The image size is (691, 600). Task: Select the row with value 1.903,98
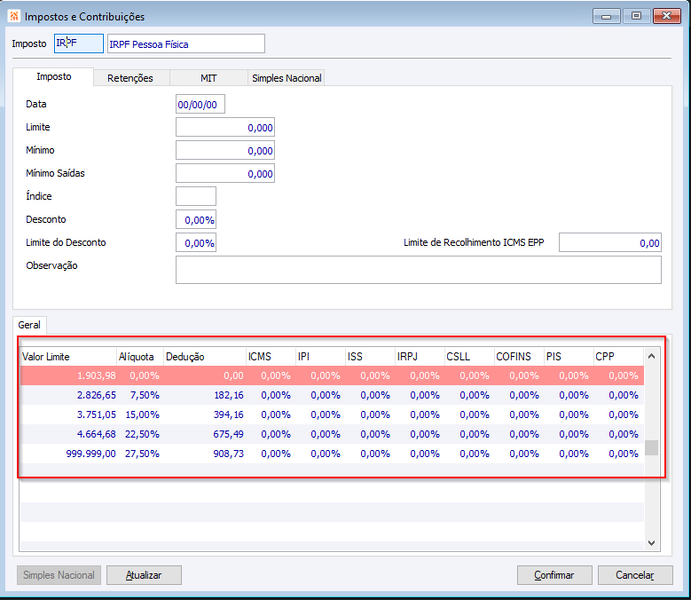[x=332, y=376]
